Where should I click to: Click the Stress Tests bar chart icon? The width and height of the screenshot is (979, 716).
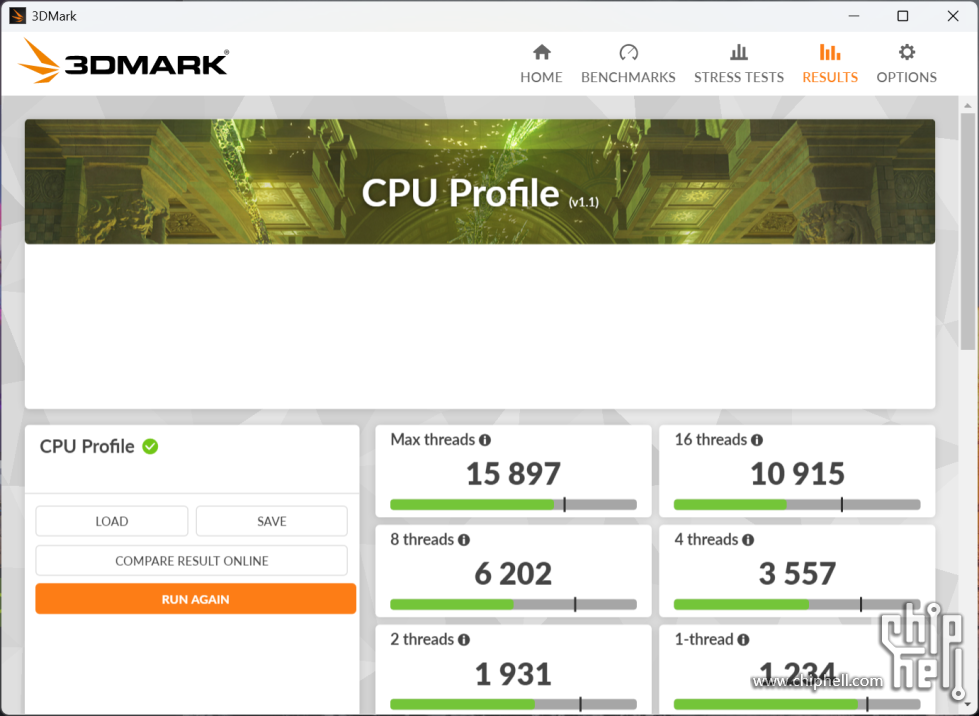tap(739, 52)
